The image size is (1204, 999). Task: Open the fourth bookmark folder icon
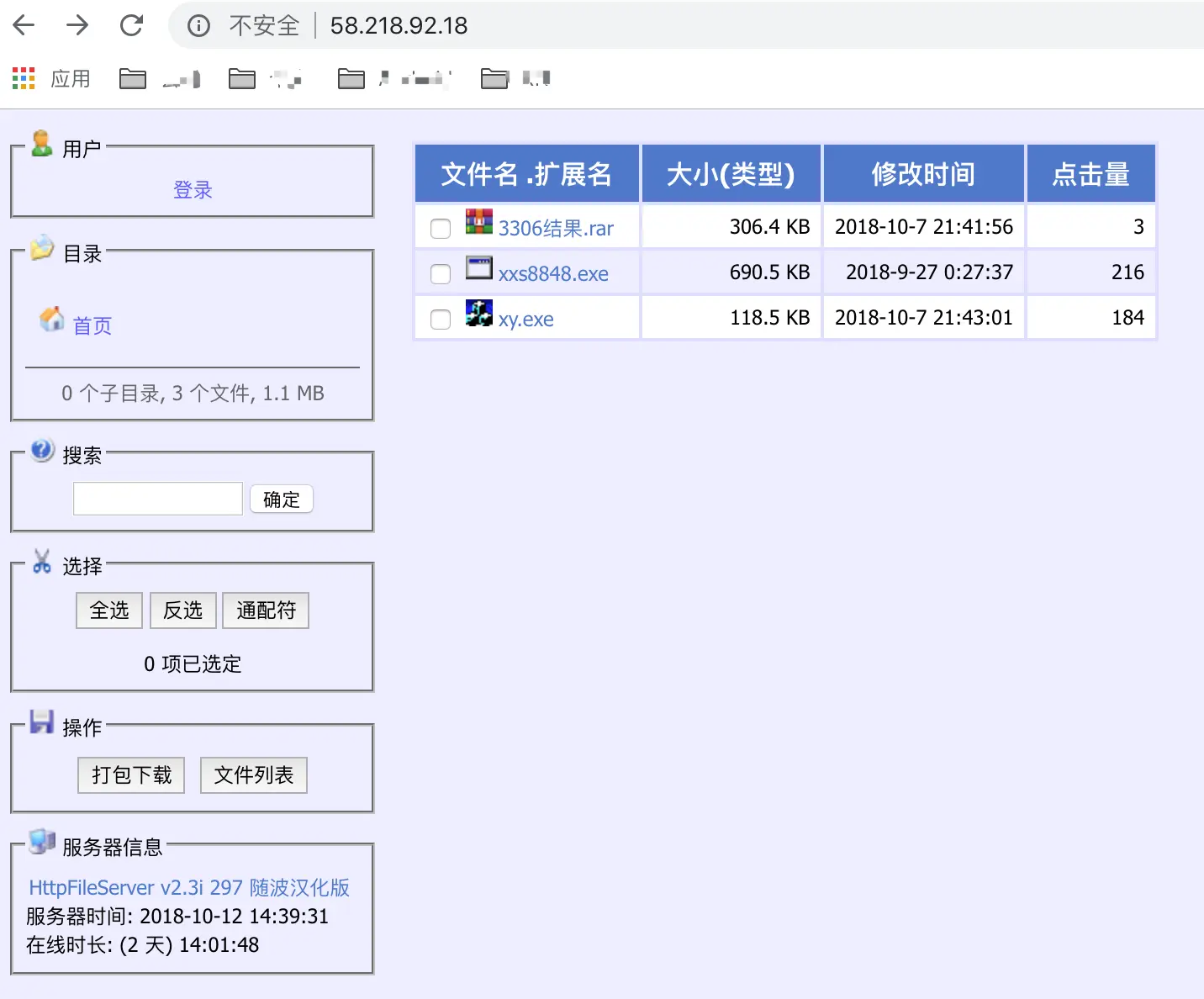click(x=494, y=78)
